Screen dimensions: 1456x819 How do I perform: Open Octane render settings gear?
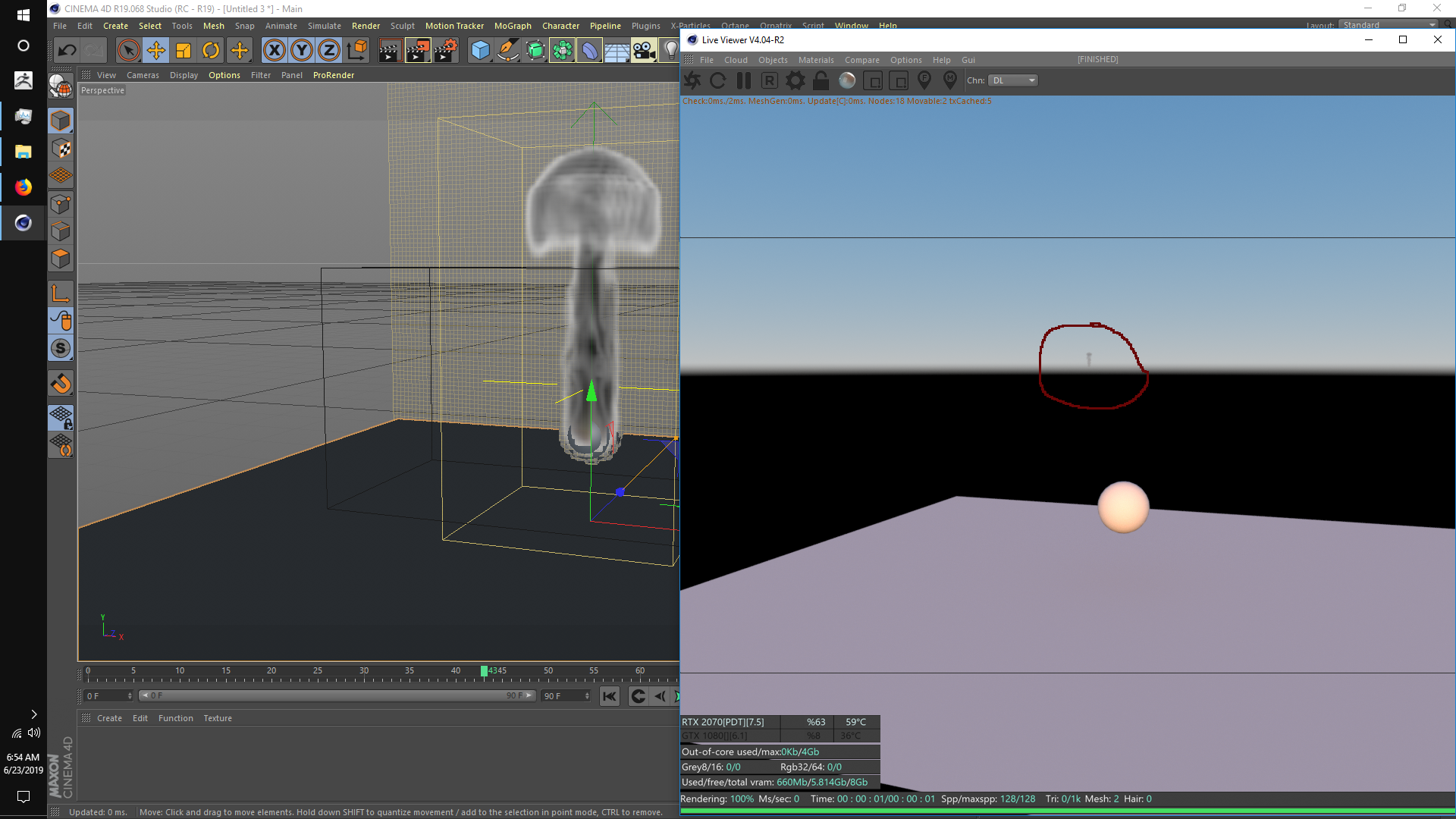(795, 80)
